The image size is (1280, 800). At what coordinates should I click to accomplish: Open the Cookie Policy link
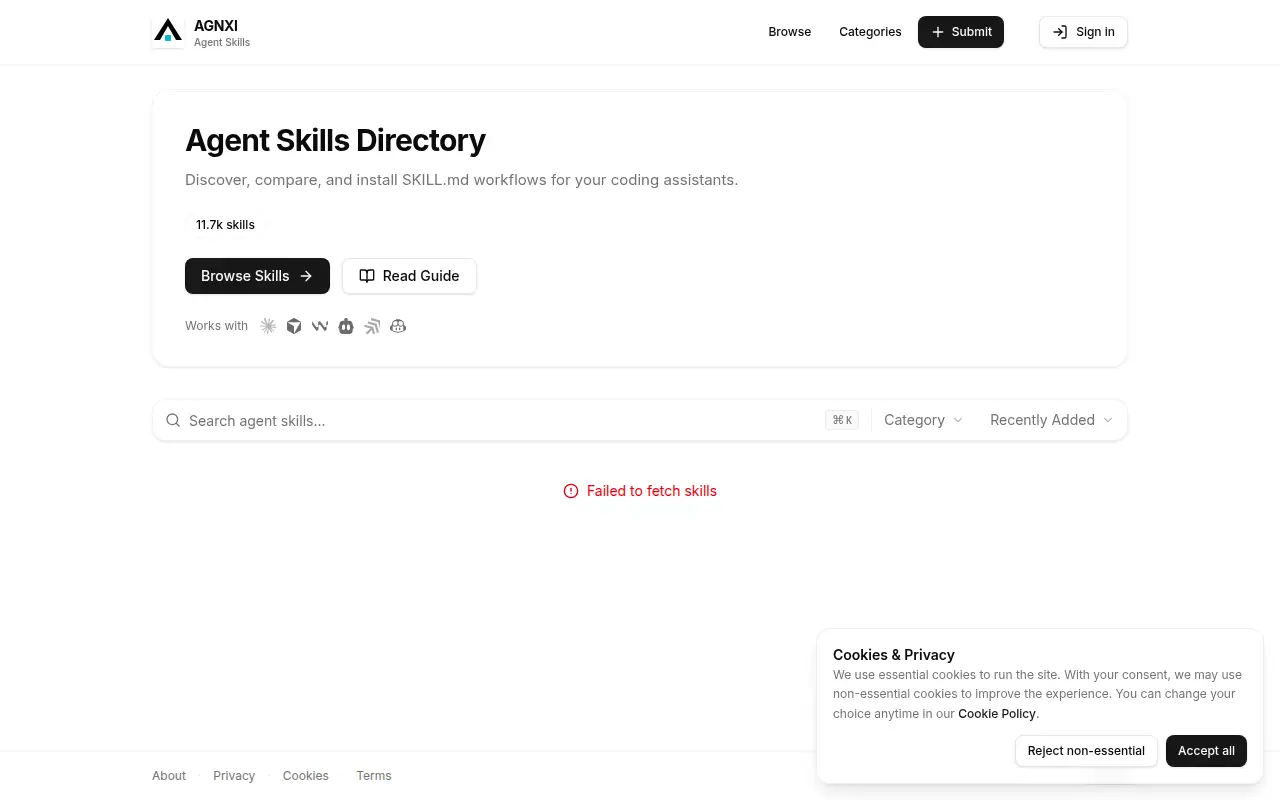pyautogui.click(x=997, y=714)
